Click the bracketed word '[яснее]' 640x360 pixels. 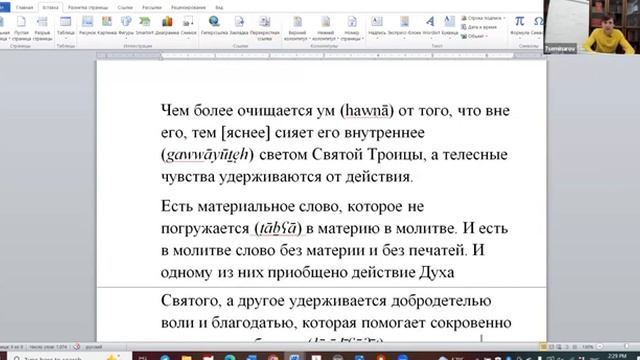click(x=246, y=133)
